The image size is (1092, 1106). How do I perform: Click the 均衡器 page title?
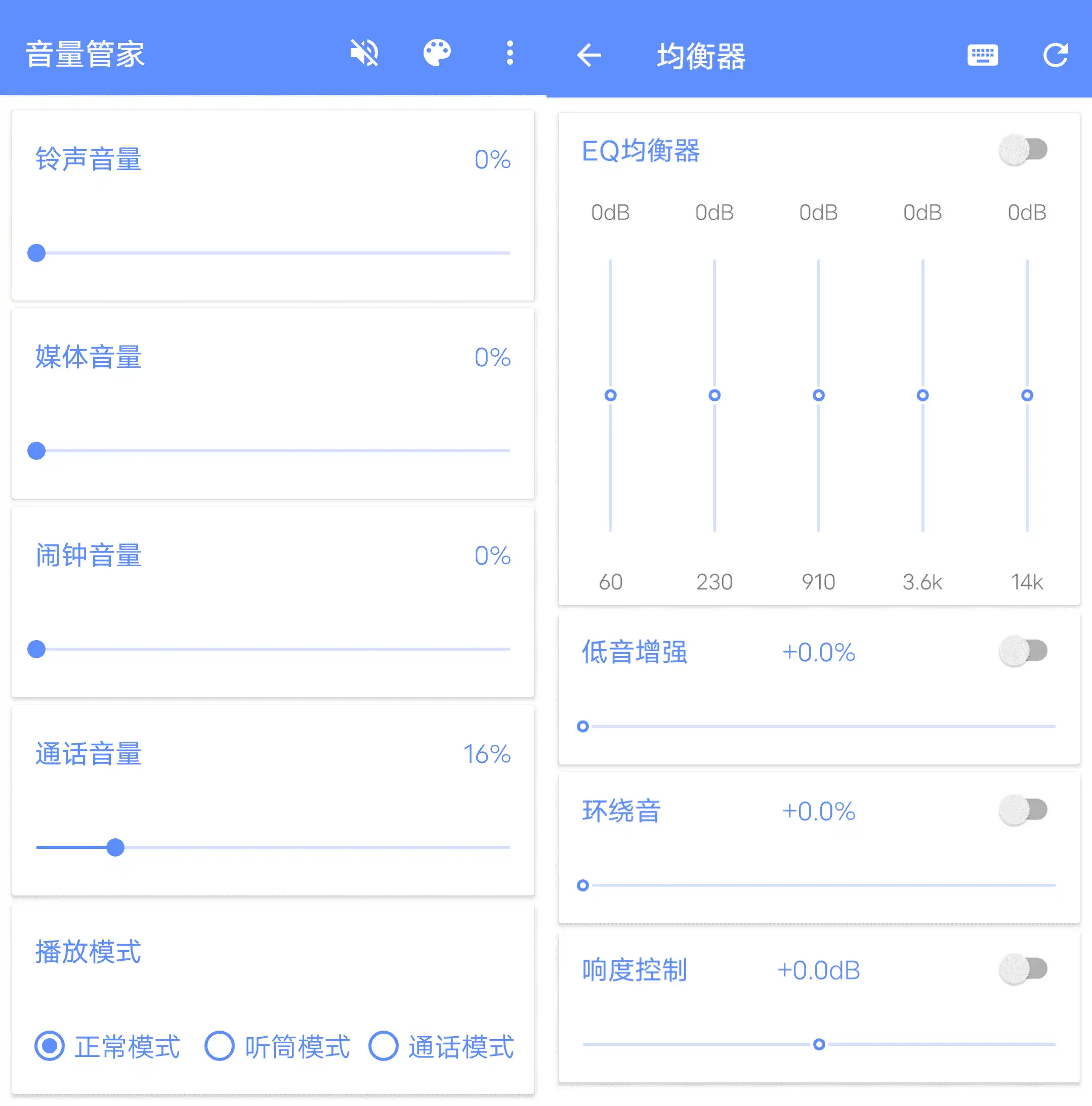coord(701,56)
